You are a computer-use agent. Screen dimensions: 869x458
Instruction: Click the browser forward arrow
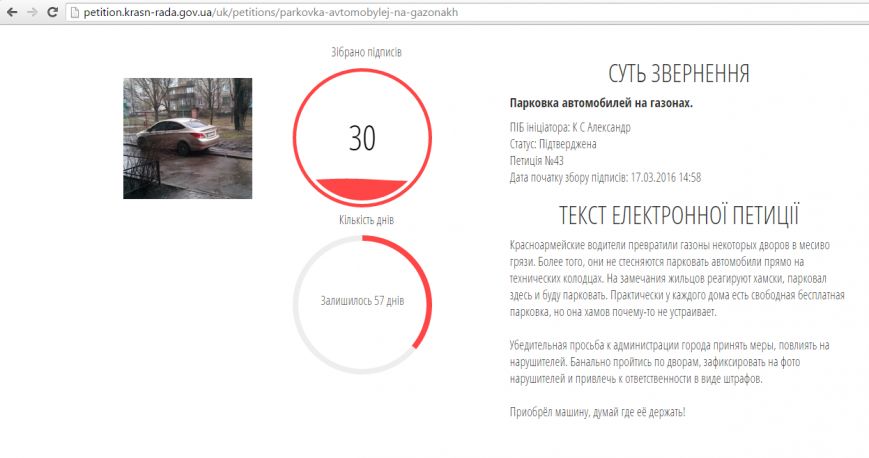(32, 12)
